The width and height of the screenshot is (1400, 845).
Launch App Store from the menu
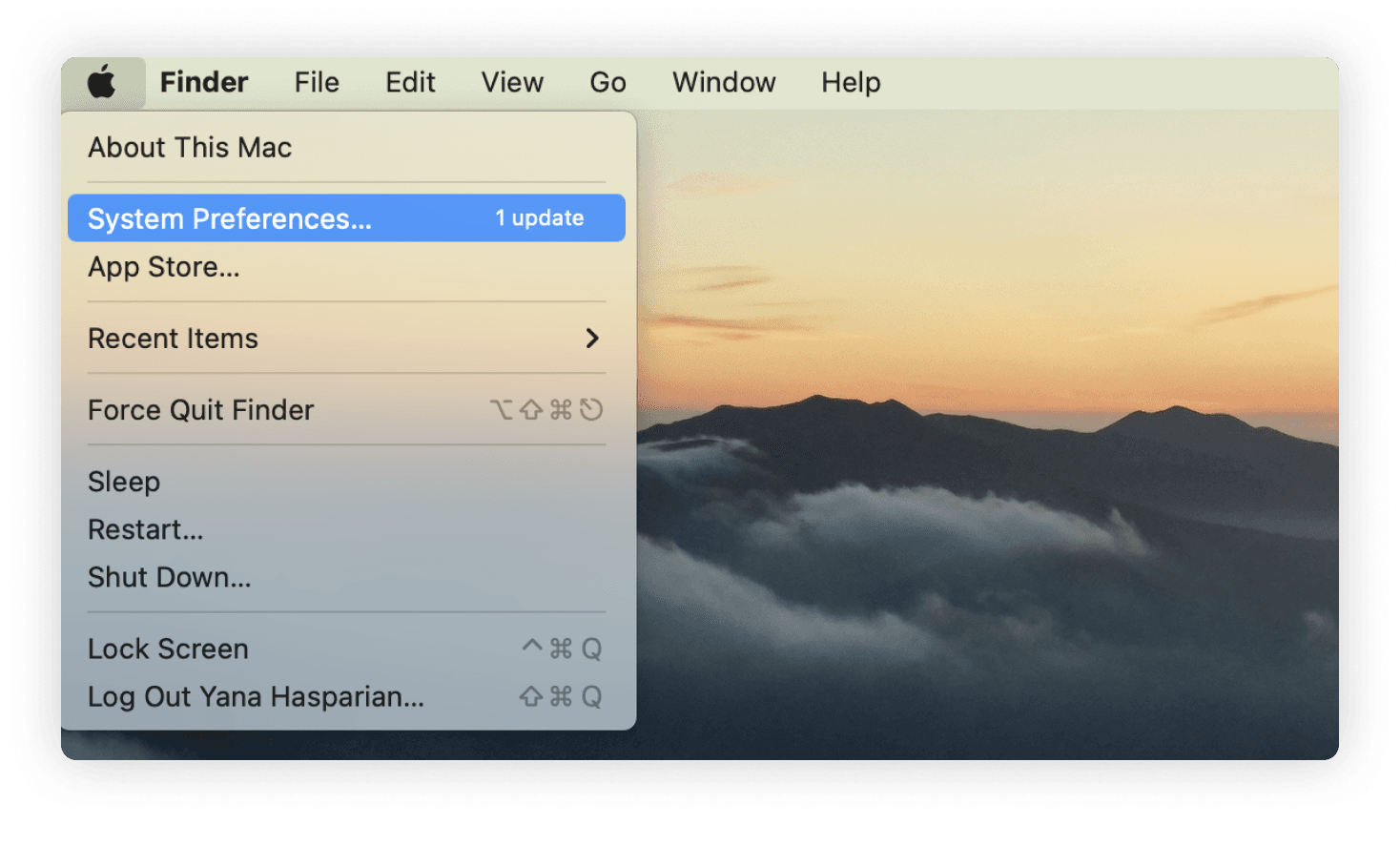coord(164,267)
